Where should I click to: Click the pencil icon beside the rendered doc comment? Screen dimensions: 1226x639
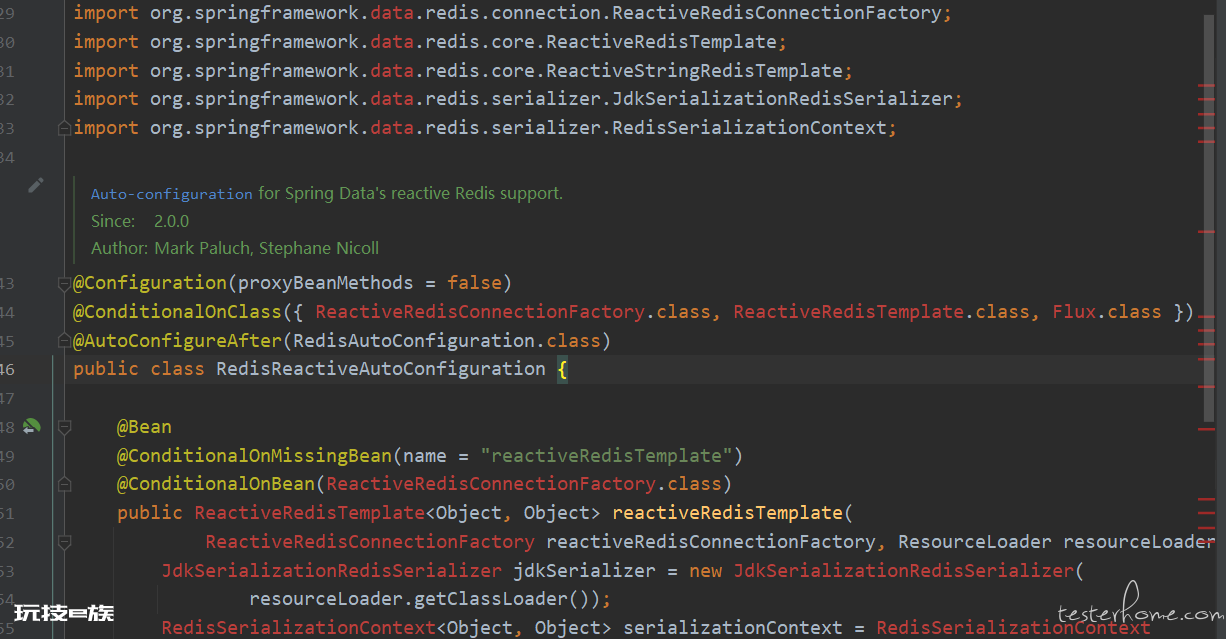pyautogui.click(x=36, y=185)
